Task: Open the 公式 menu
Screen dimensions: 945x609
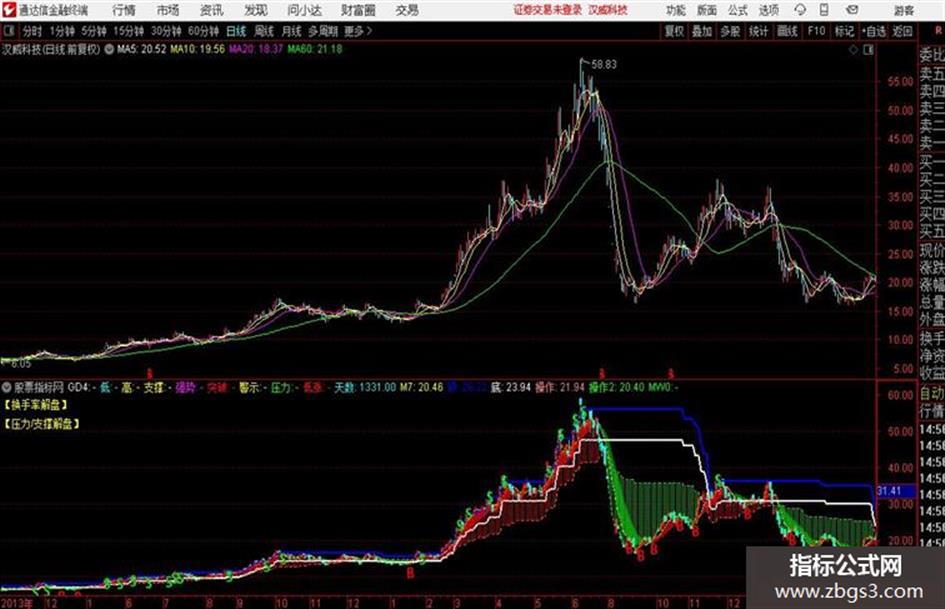Action: click(x=738, y=10)
